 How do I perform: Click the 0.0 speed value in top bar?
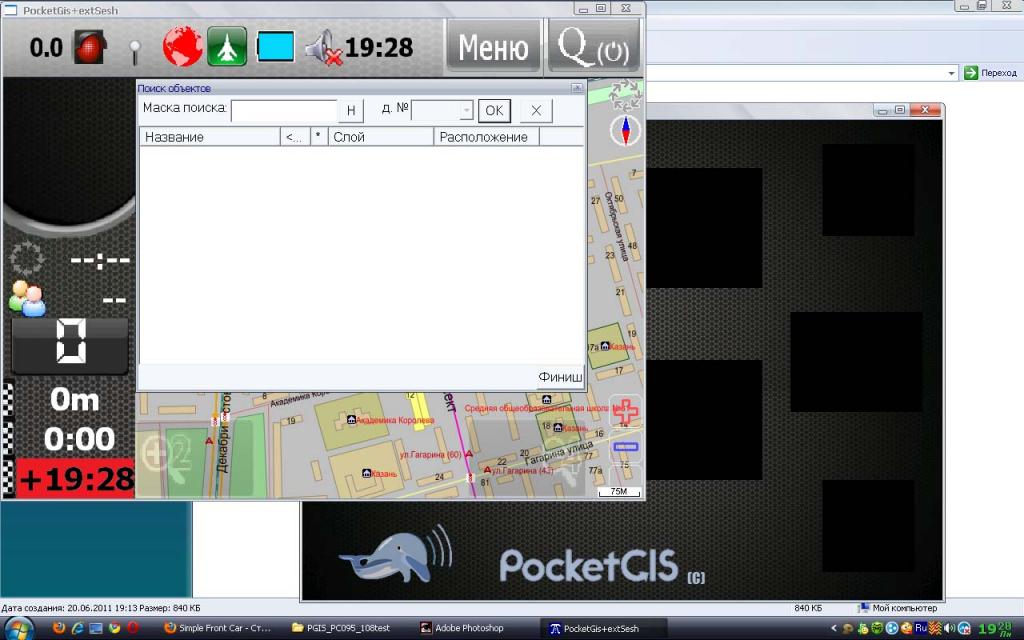coord(46,48)
